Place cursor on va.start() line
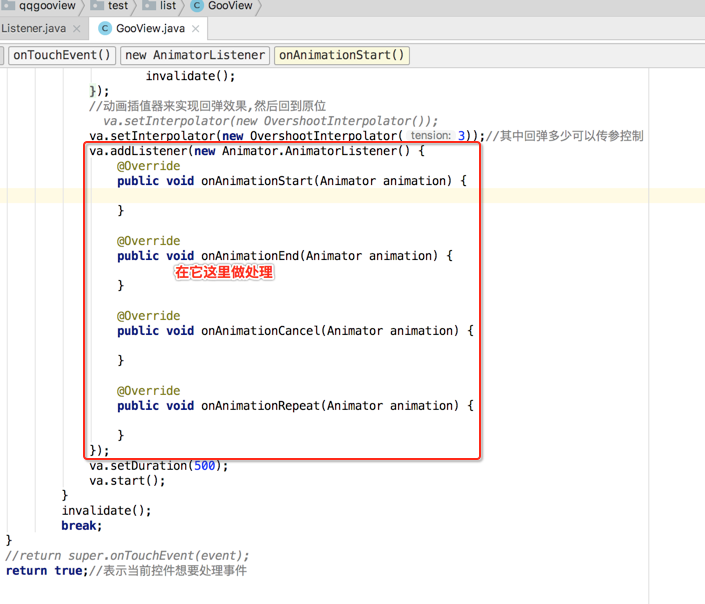Image resolution: width=705 pixels, height=604 pixels. 127,481
